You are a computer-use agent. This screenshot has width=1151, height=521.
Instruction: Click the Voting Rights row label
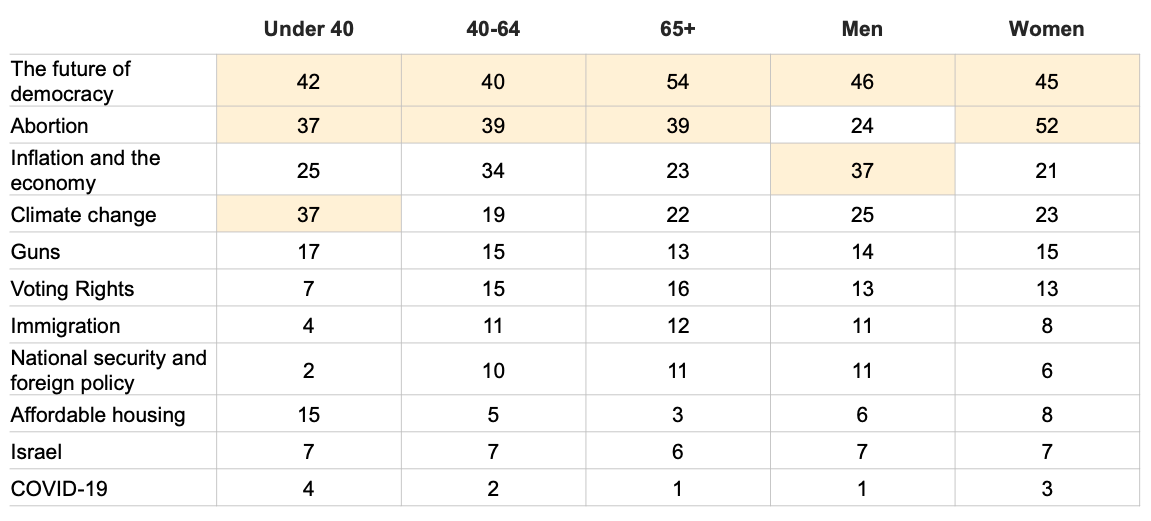72,289
